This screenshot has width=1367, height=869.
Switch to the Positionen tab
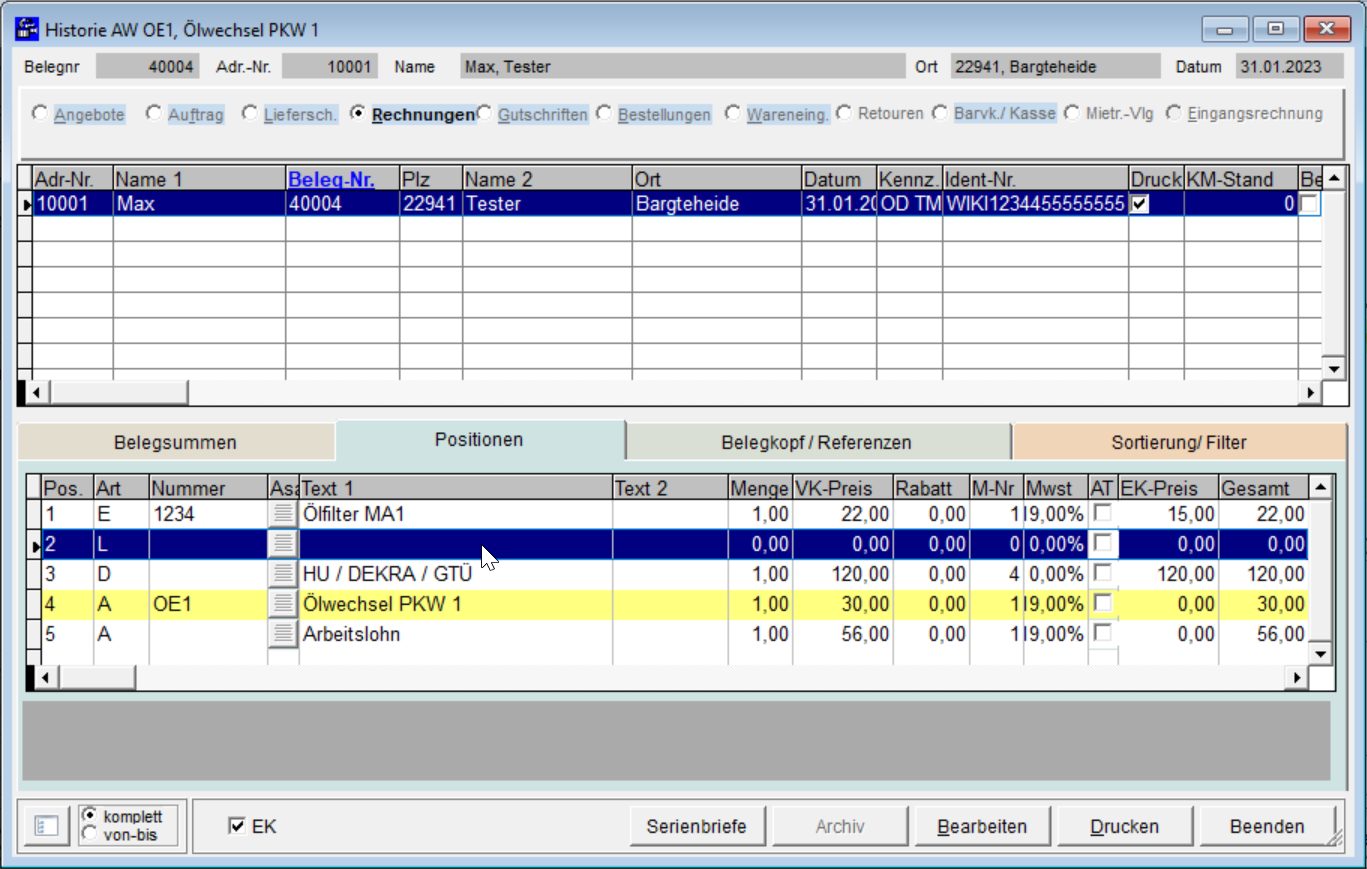click(x=479, y=440)
